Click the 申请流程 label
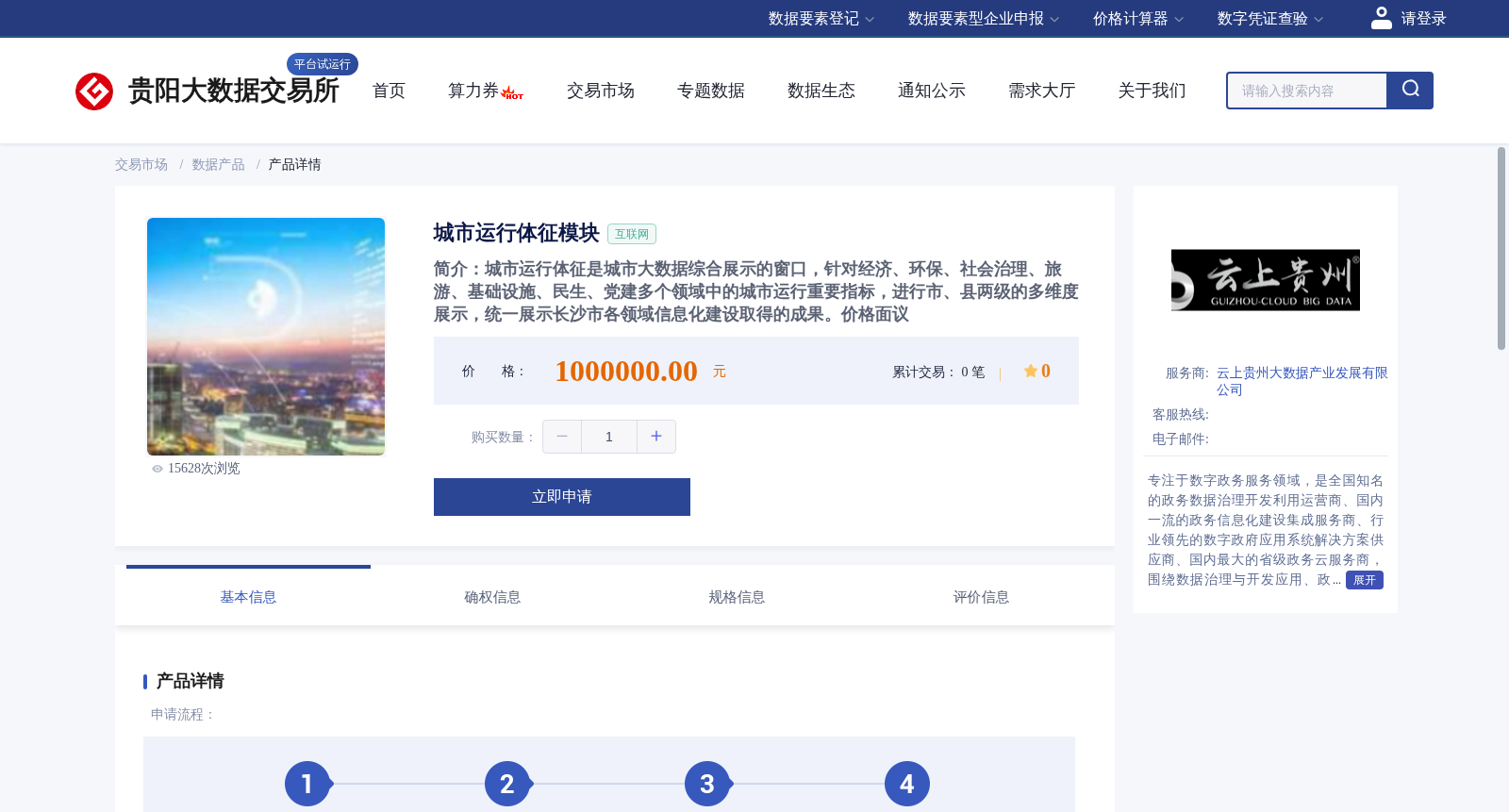Image resolution: width=1509 pixels, height=812 pixels. pyautogui.click(x=183, y=715)
